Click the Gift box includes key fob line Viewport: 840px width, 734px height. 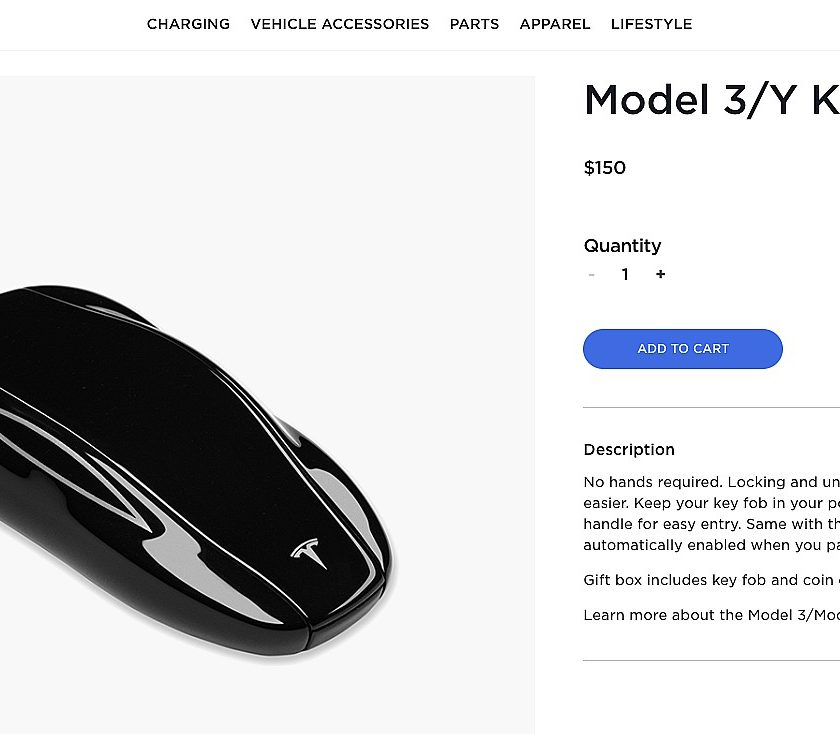711,580
